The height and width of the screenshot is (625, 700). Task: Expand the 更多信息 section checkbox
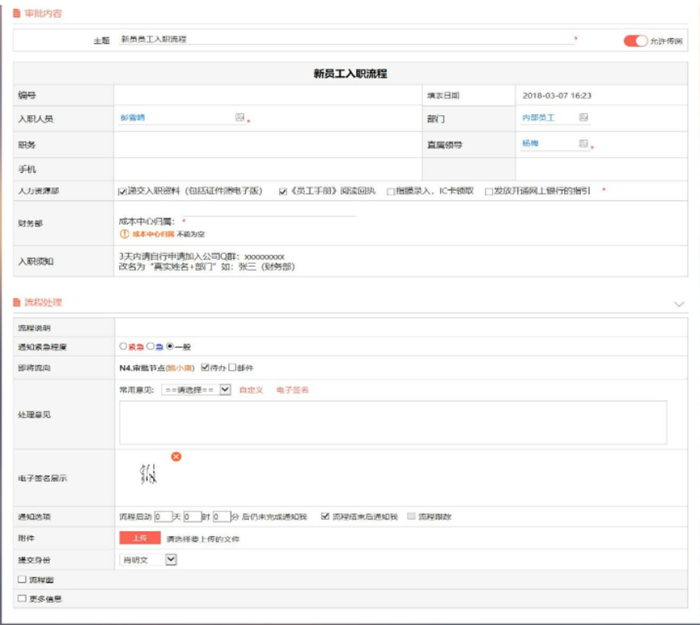point(22,598)
